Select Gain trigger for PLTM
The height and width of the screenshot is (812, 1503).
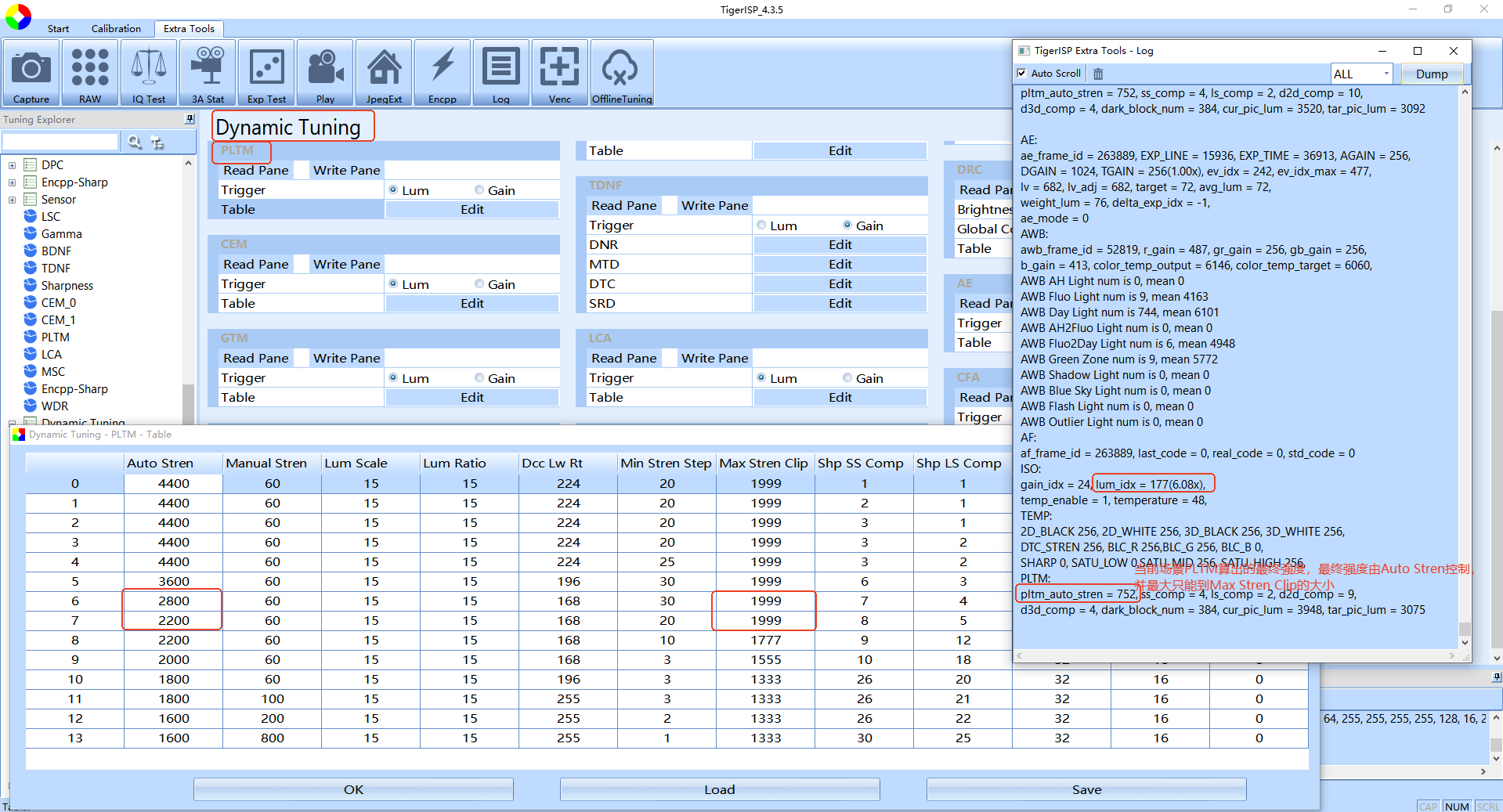coord(479,190)
